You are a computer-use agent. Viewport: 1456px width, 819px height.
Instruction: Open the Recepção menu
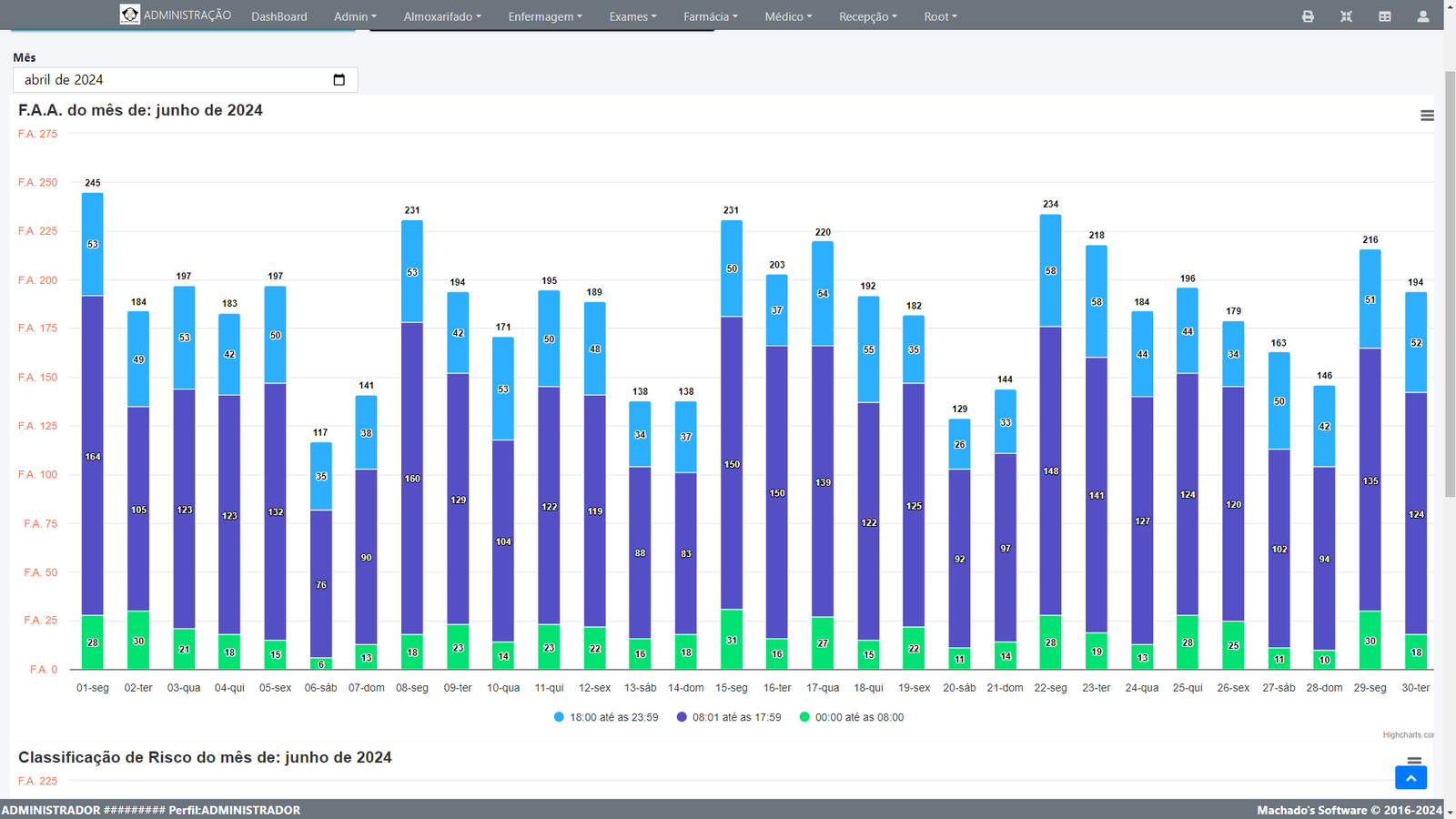[x=867, y=16]
